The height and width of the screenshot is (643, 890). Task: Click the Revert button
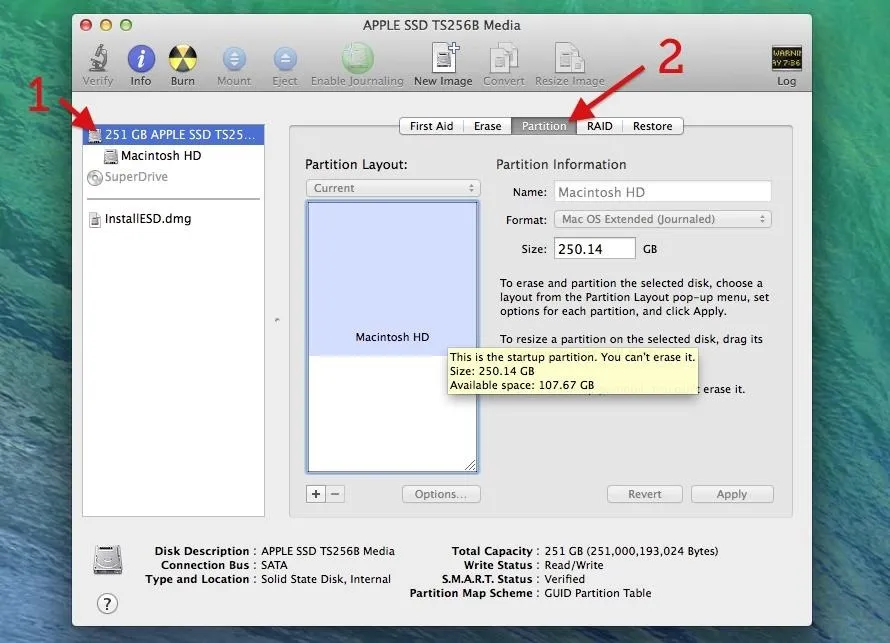click(x=645, y=494)
